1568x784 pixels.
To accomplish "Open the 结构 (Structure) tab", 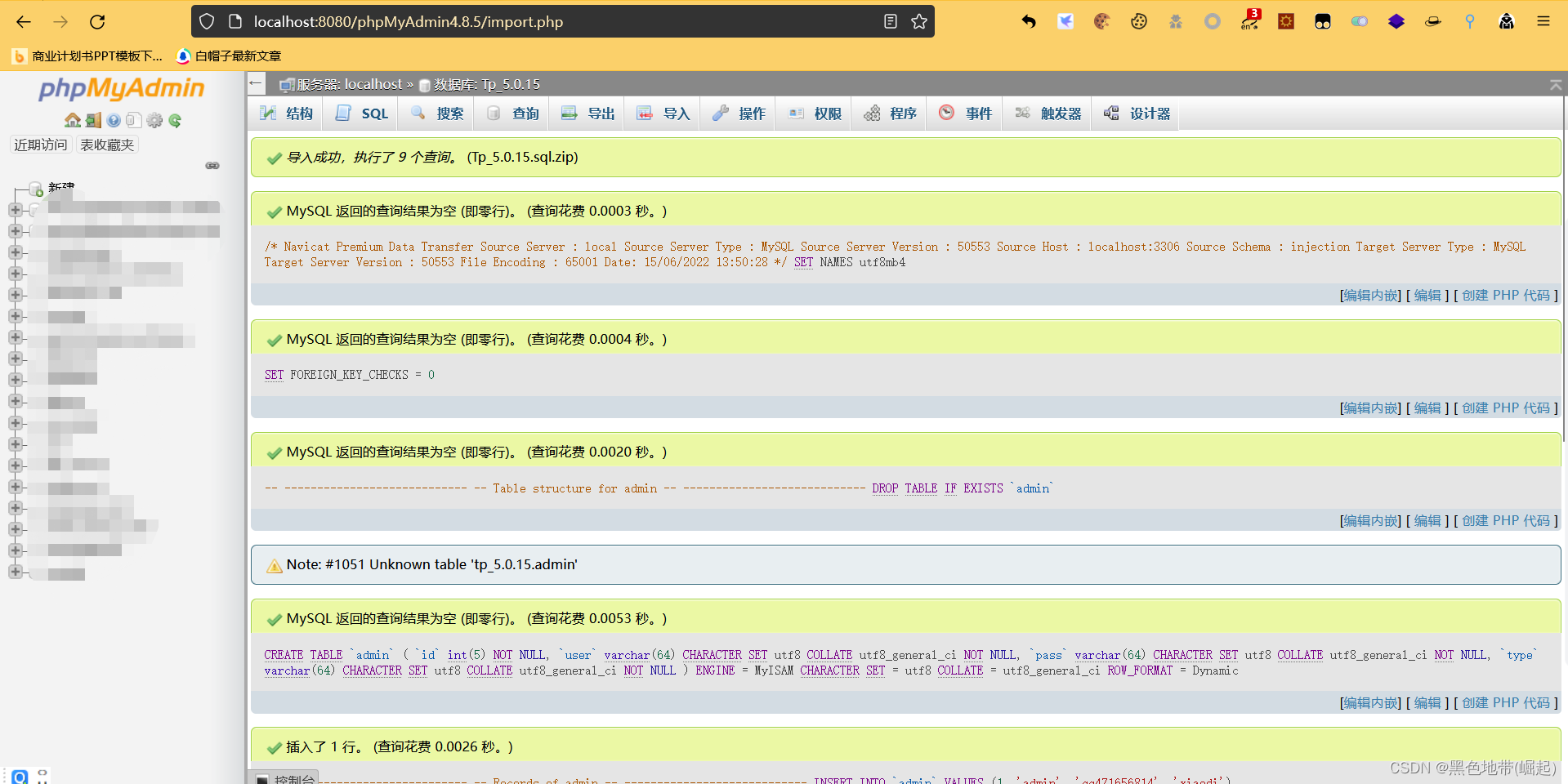I will 287,114.
